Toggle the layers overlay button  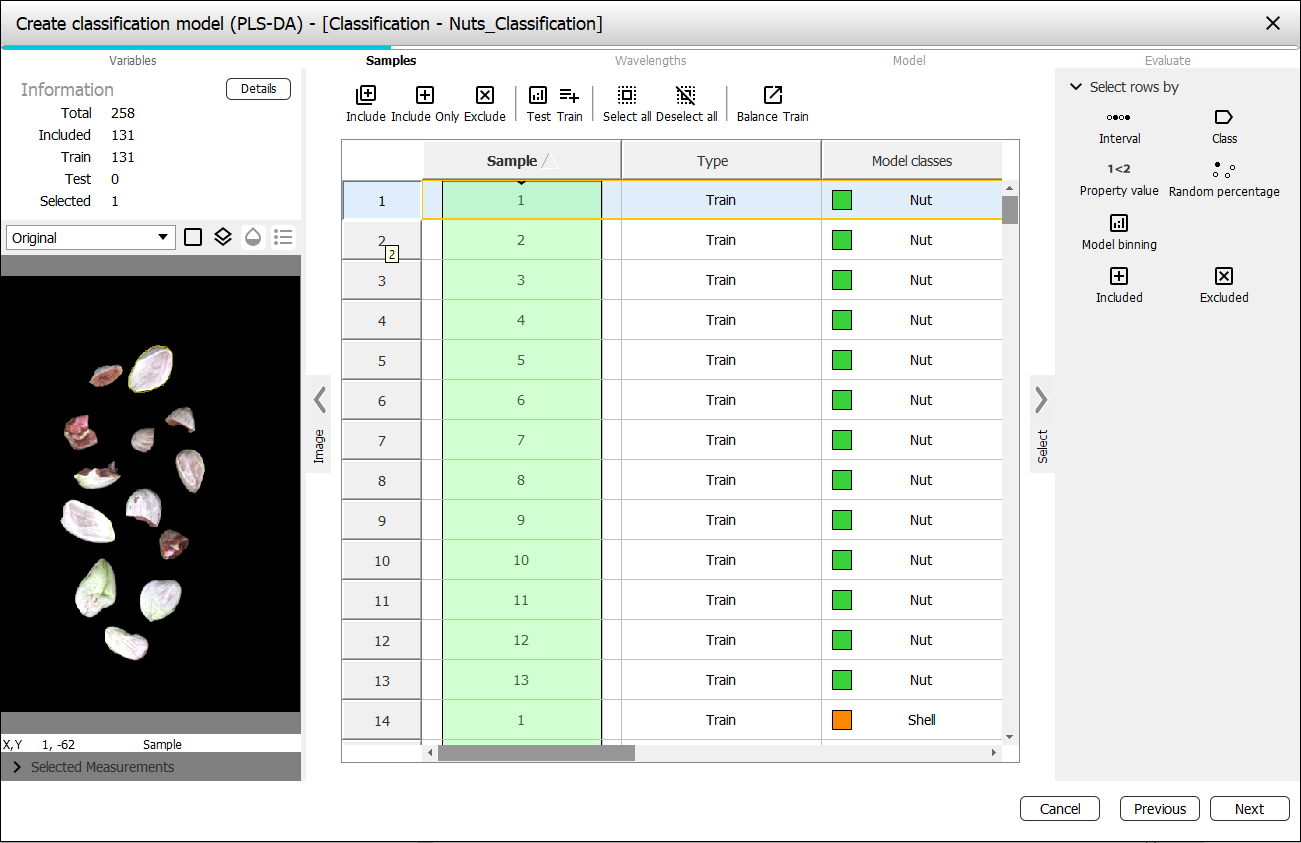pyautogui.click(x=223, y=237)
